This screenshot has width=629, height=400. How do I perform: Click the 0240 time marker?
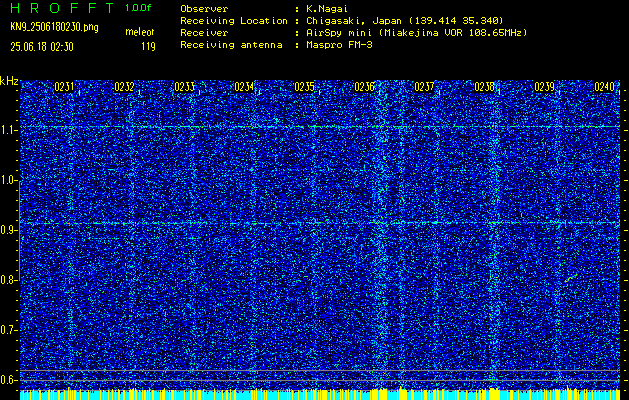point(604,87)
